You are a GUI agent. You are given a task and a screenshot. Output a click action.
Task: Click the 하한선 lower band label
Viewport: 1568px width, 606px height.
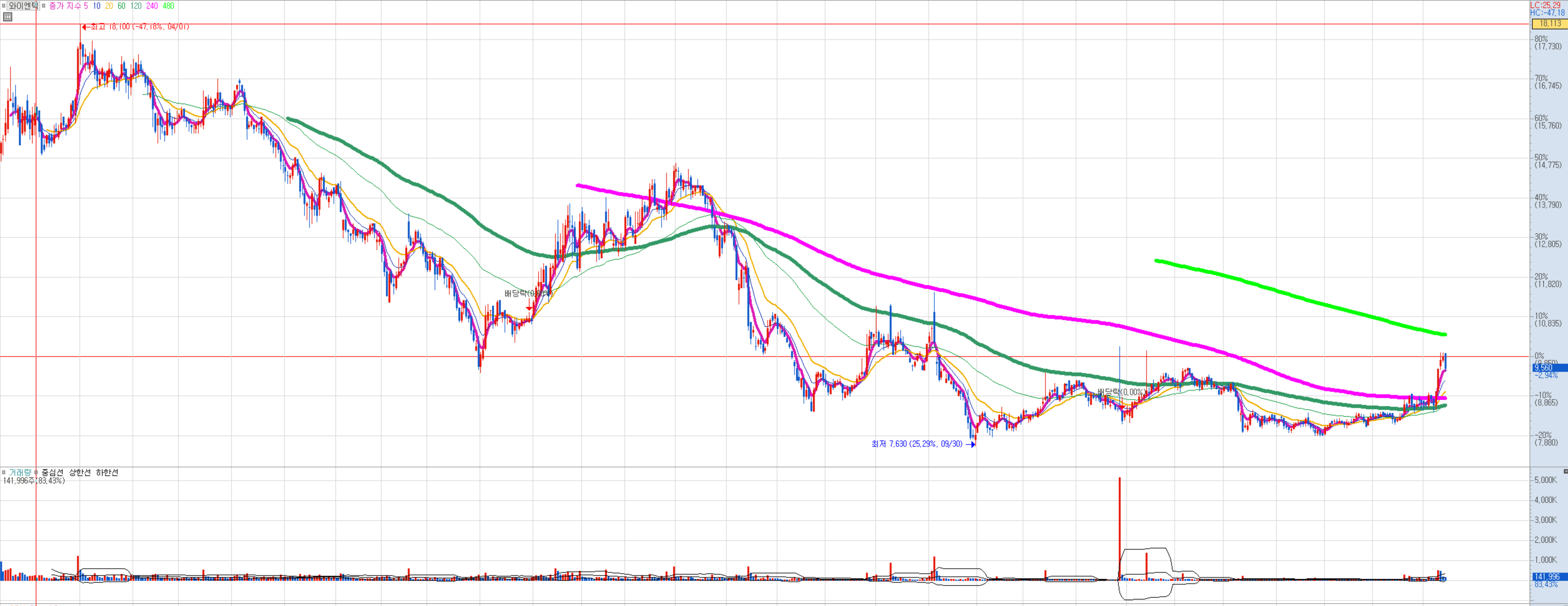point(107,472)
